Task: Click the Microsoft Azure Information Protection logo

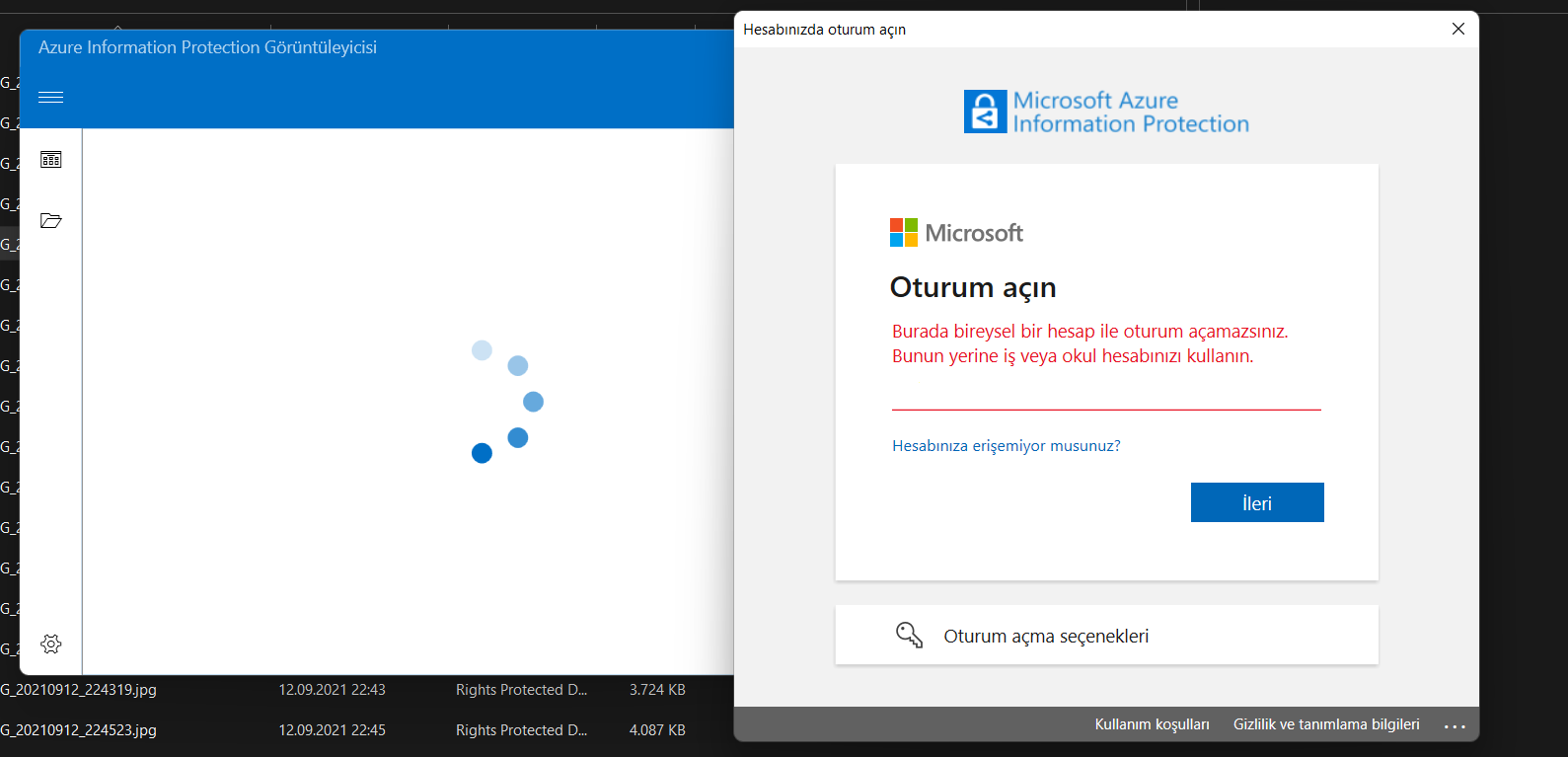Action: click(1106, 112)
